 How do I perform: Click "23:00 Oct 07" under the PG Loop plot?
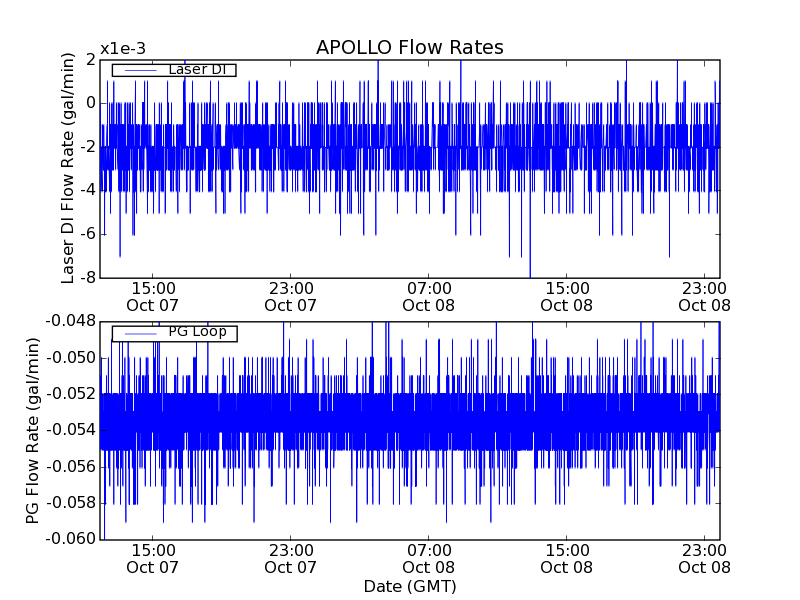click(x=290, y=559)
